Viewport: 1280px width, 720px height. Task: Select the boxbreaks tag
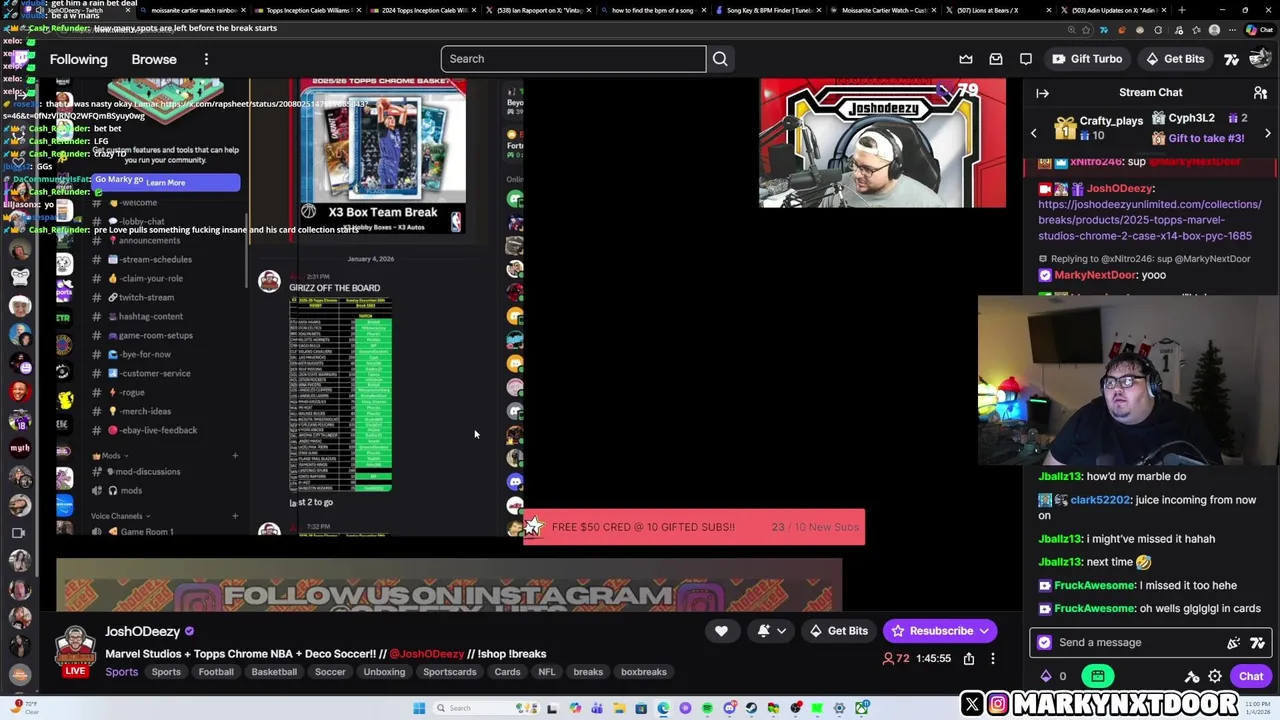(x=644, y=672)
